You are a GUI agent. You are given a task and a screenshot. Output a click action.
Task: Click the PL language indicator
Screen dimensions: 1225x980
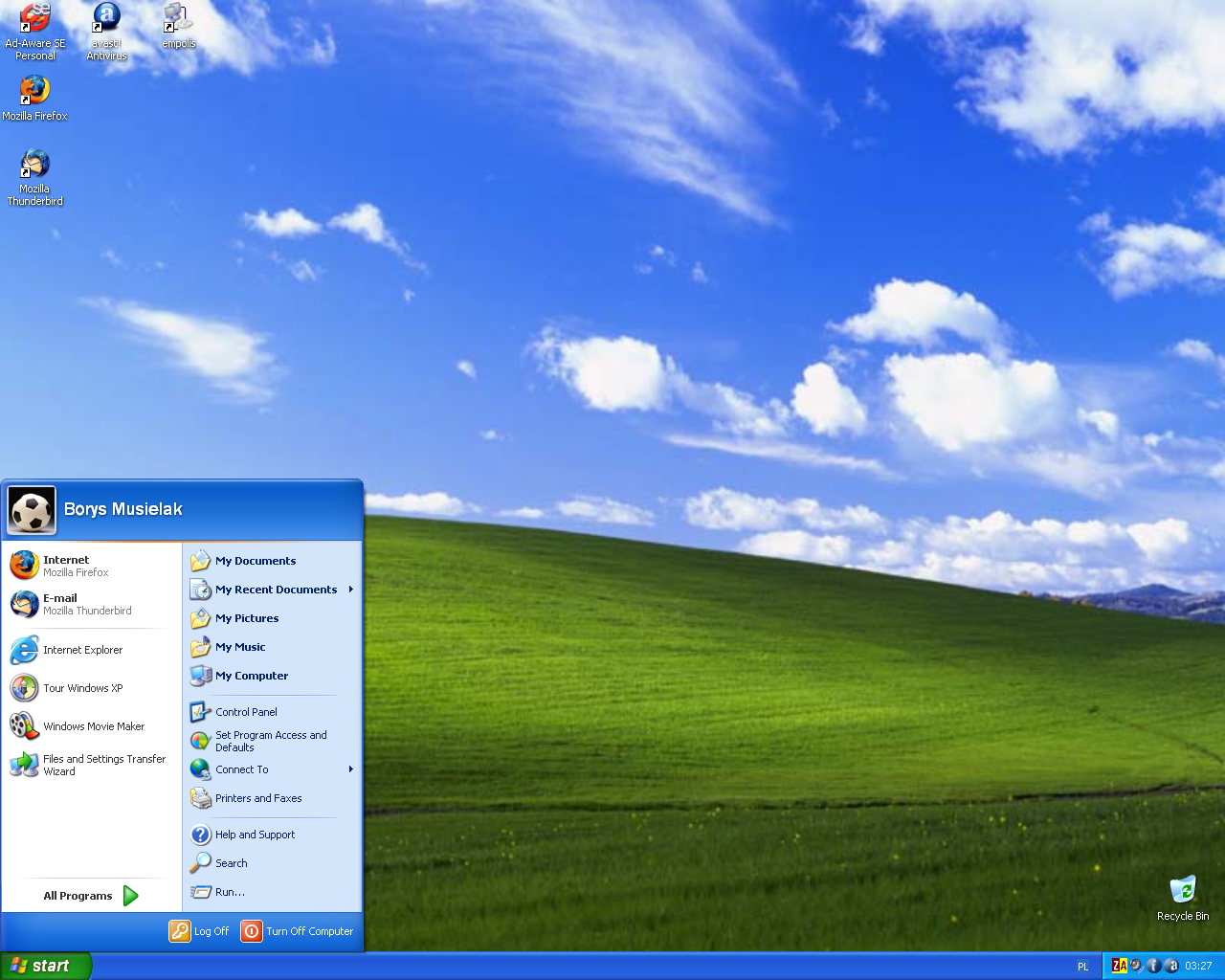pos(1083,967)
